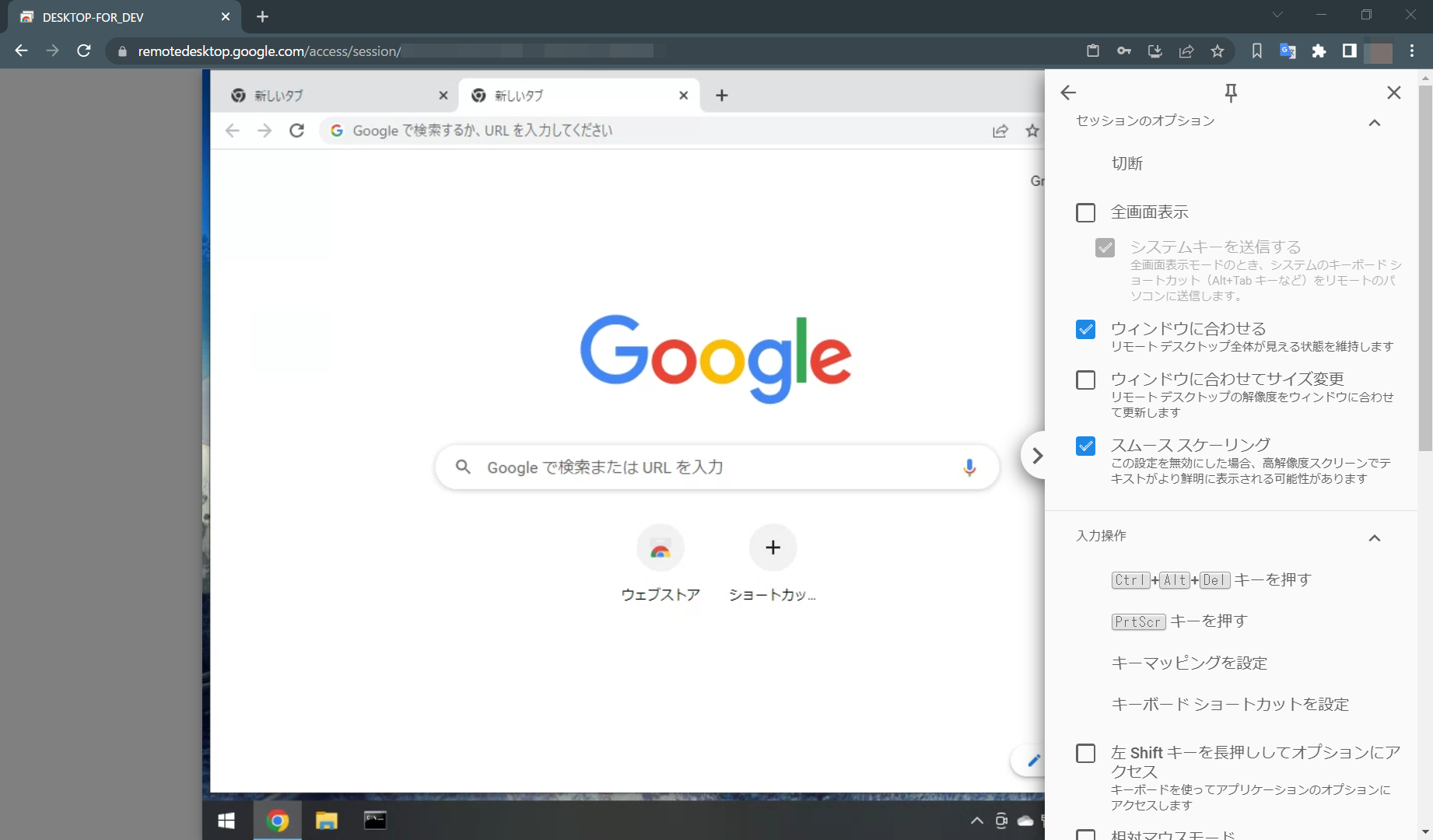Screen dimensions: 1433x840
Task: Click the remote Chrome address bar
Action: 653,131
